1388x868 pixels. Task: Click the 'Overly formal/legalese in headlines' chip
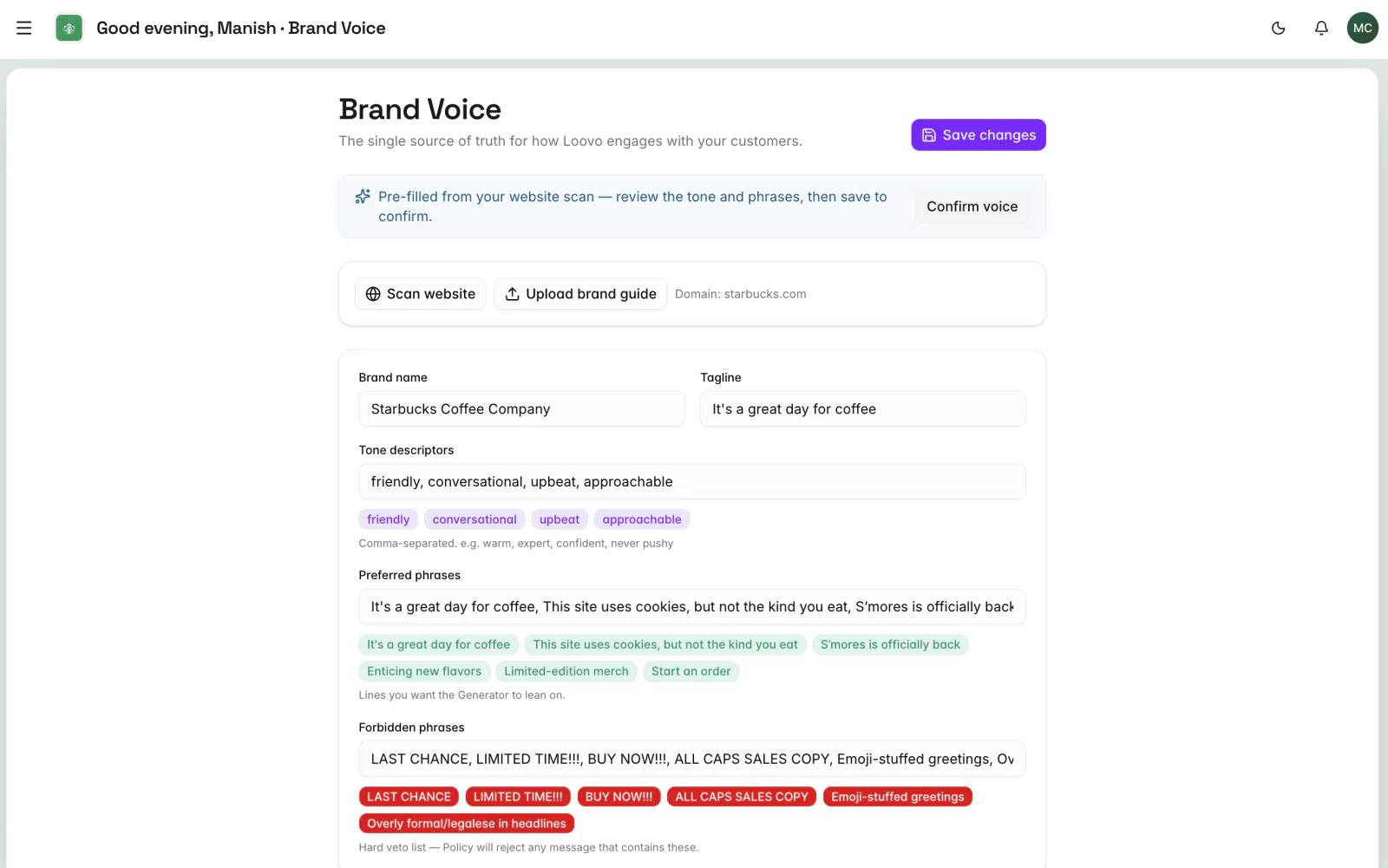467,824
